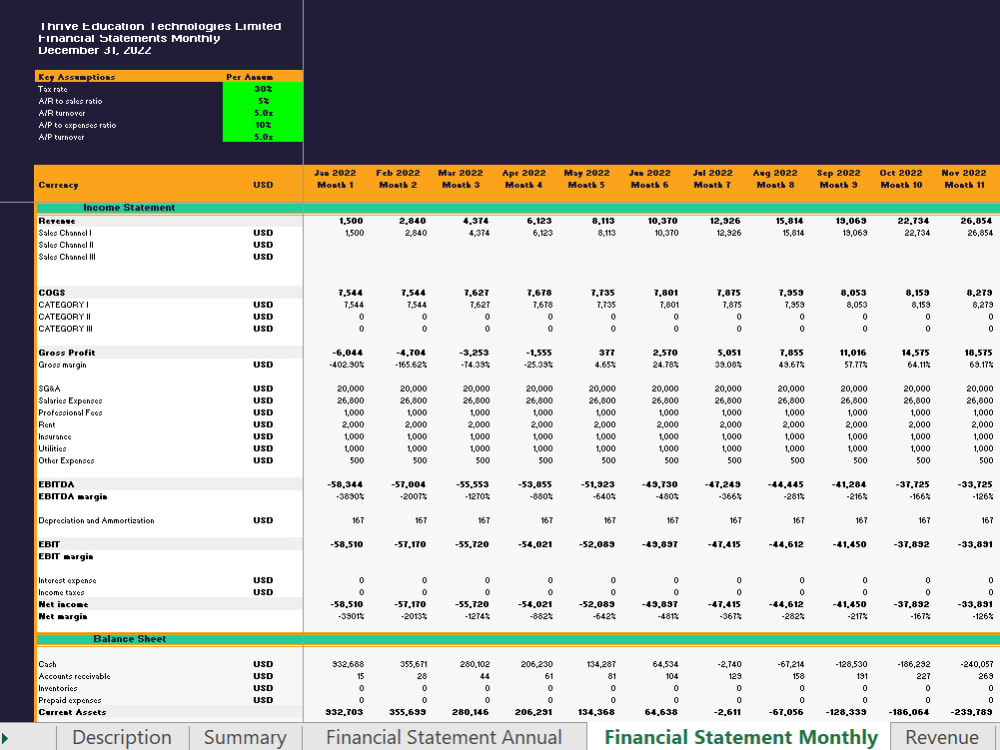Select the Accounts receivable row label
The height and width of the screenshot is (750, 1000).
[74, 676]
